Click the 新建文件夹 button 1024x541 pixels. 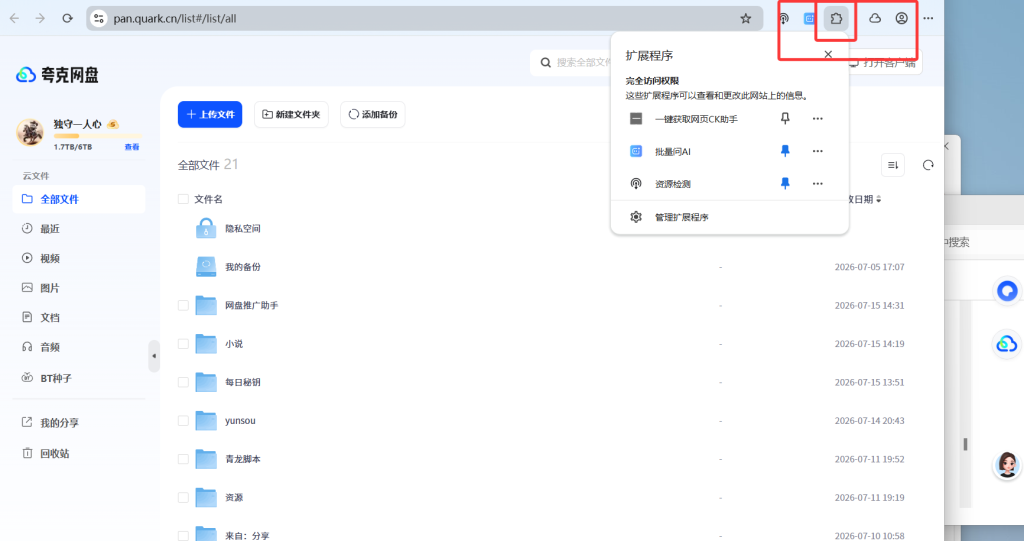(x=291, y=114)
